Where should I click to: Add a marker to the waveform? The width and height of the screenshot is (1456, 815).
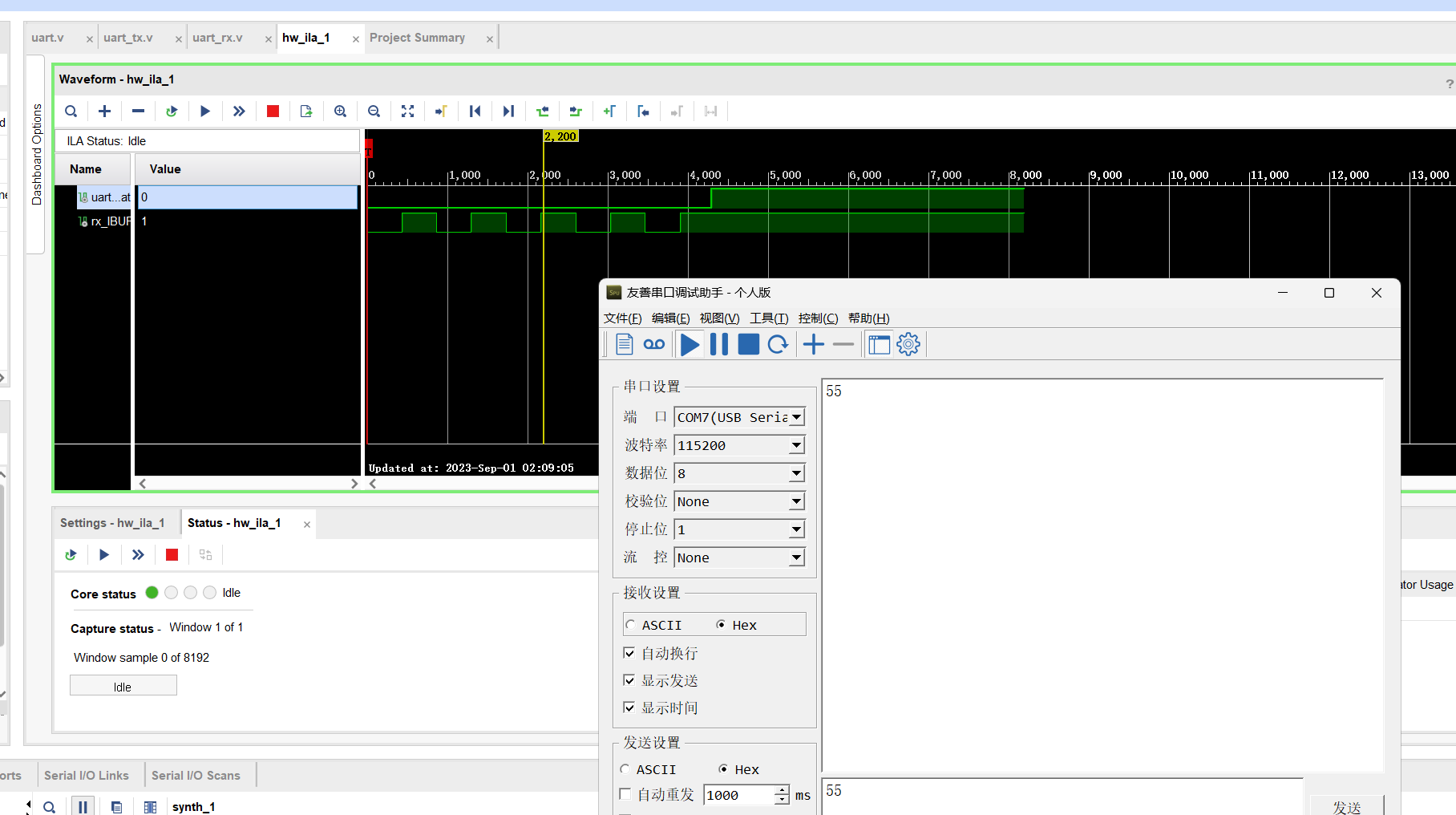609,112
